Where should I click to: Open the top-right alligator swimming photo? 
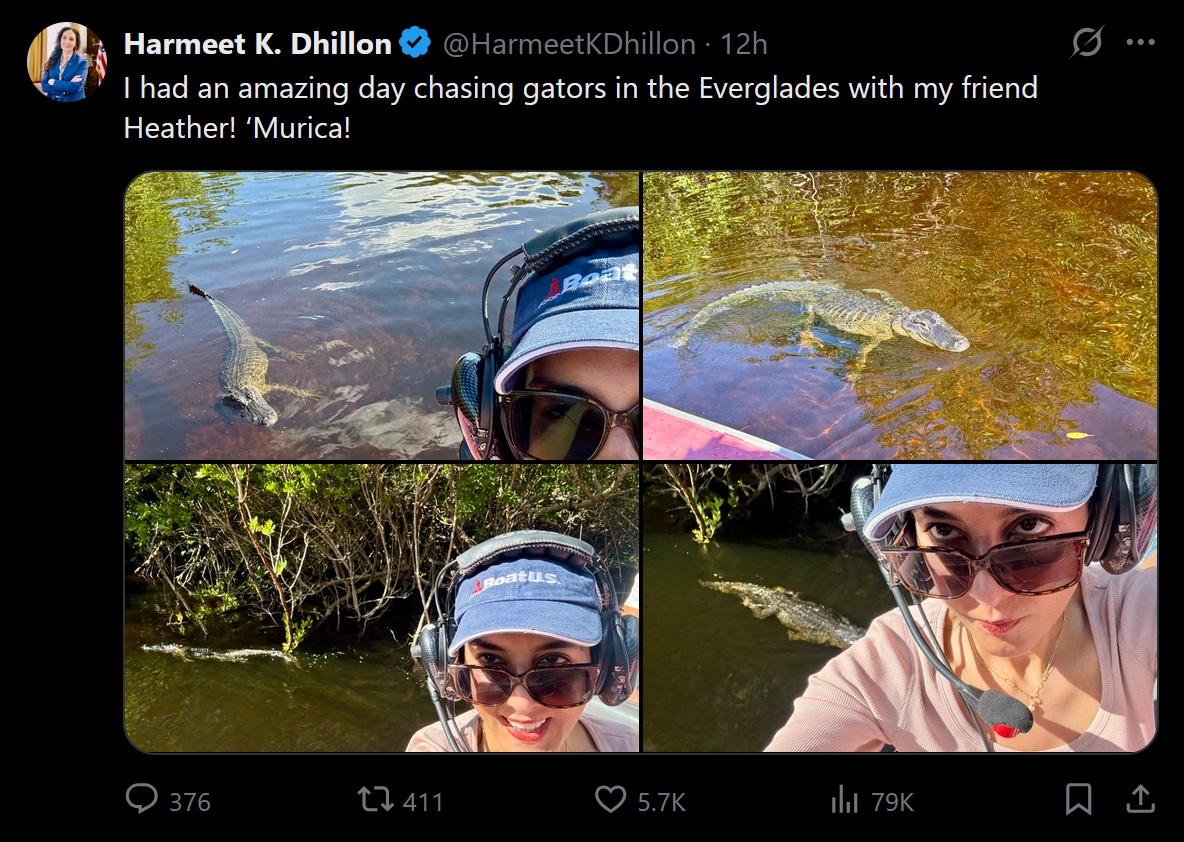click(x=899, y=316)
